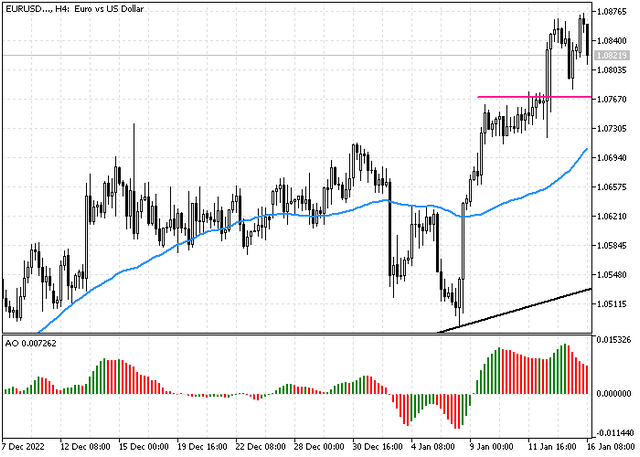Click the time label '22 Dec 08:00'
The height and width of the screenshot is (457, 640).
point(260,446)
